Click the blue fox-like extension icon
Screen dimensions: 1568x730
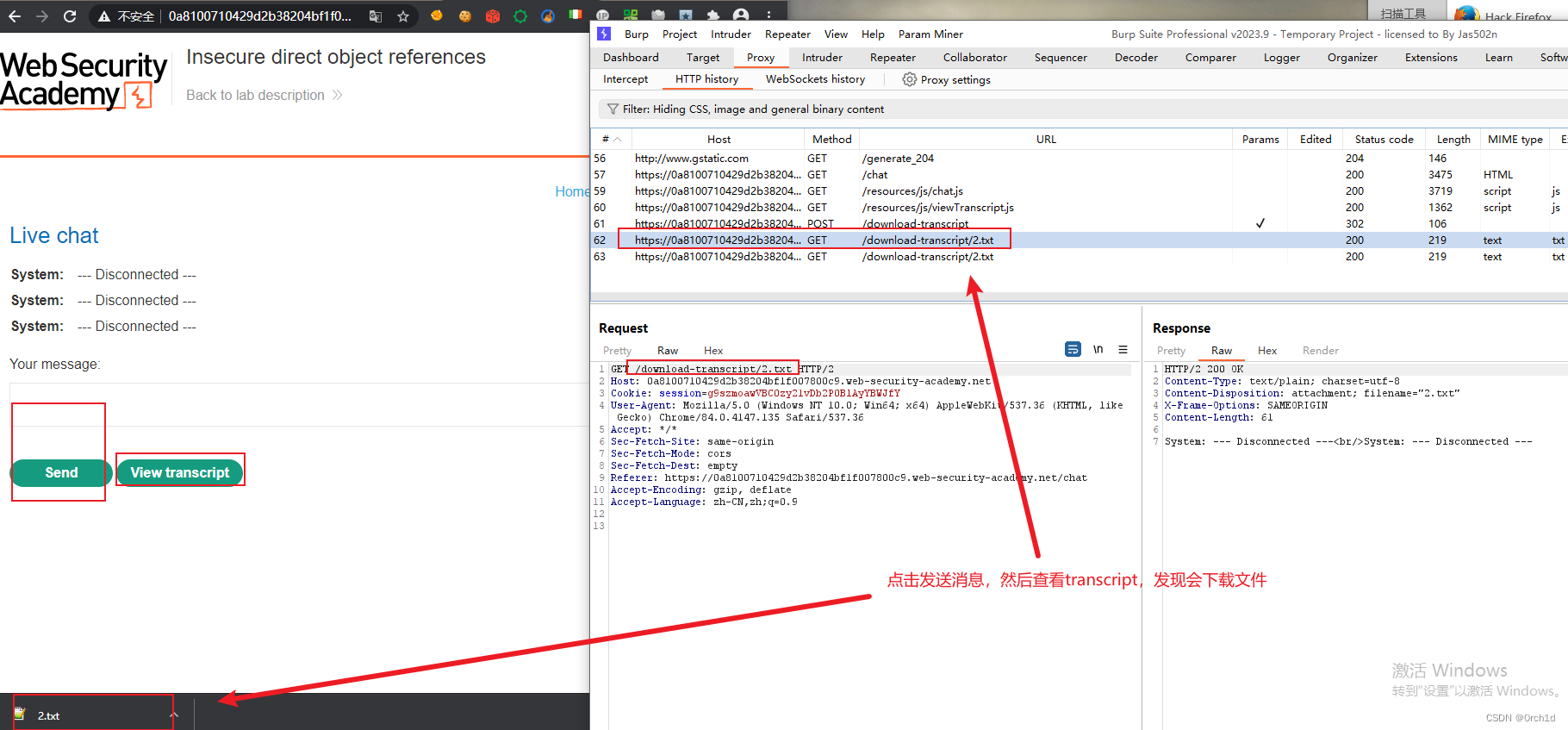[548, 16]
